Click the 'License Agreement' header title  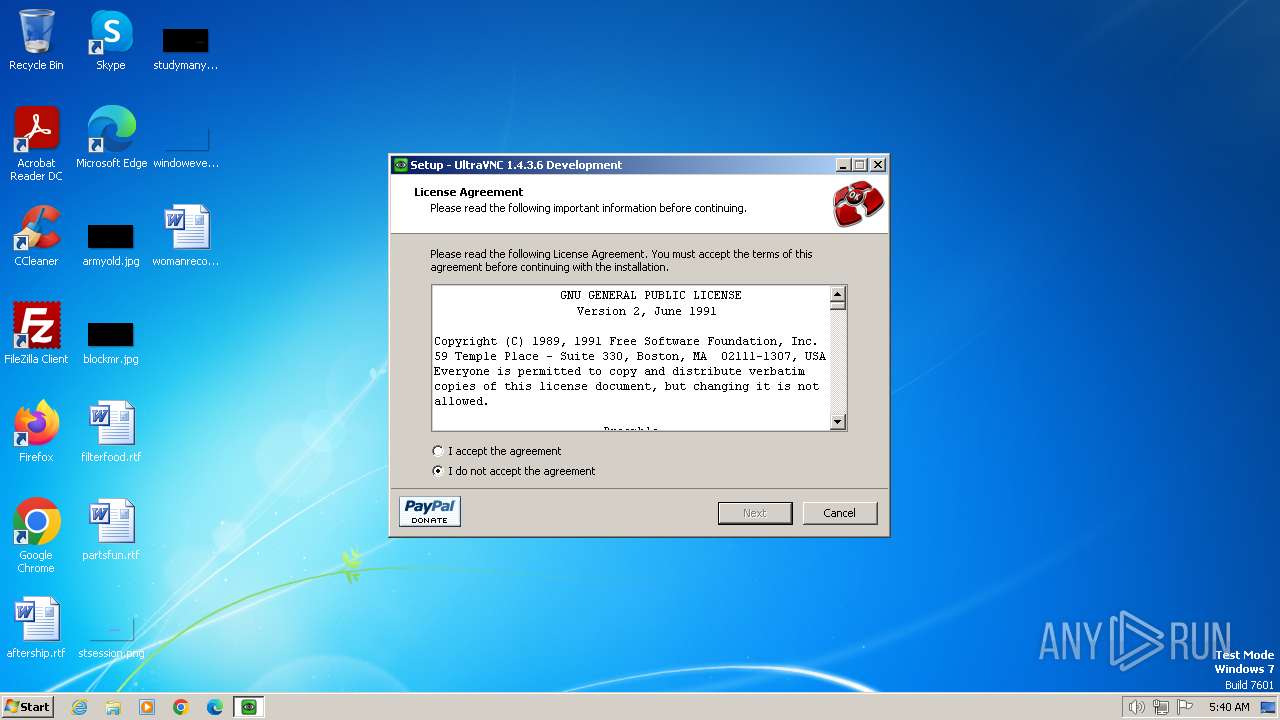coord(469,192)
